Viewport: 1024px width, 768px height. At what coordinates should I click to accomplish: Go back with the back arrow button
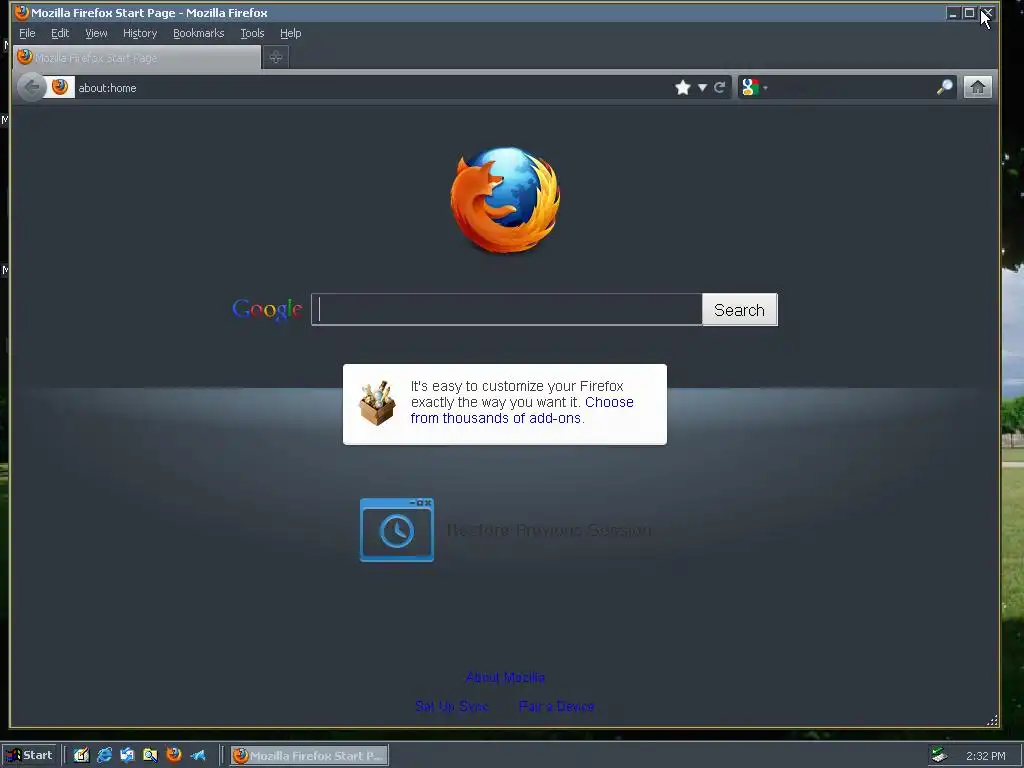31,88
